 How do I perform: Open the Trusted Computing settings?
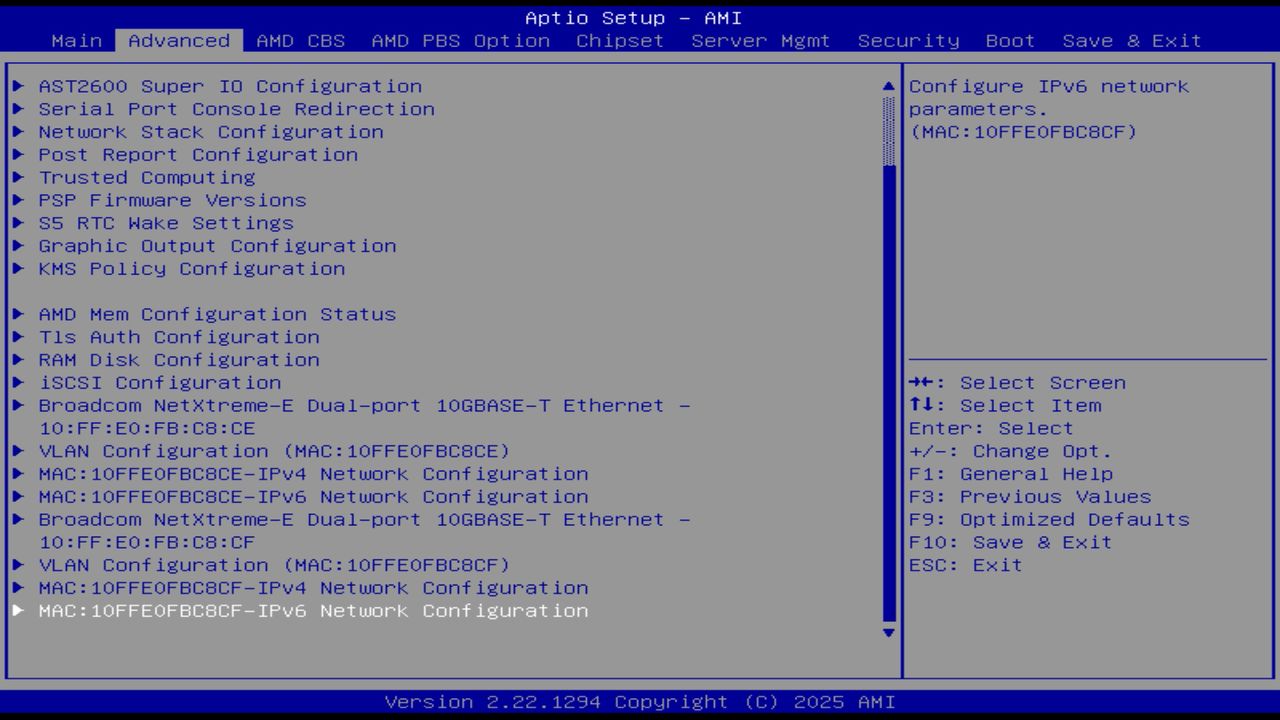click(x=148, y=177)
